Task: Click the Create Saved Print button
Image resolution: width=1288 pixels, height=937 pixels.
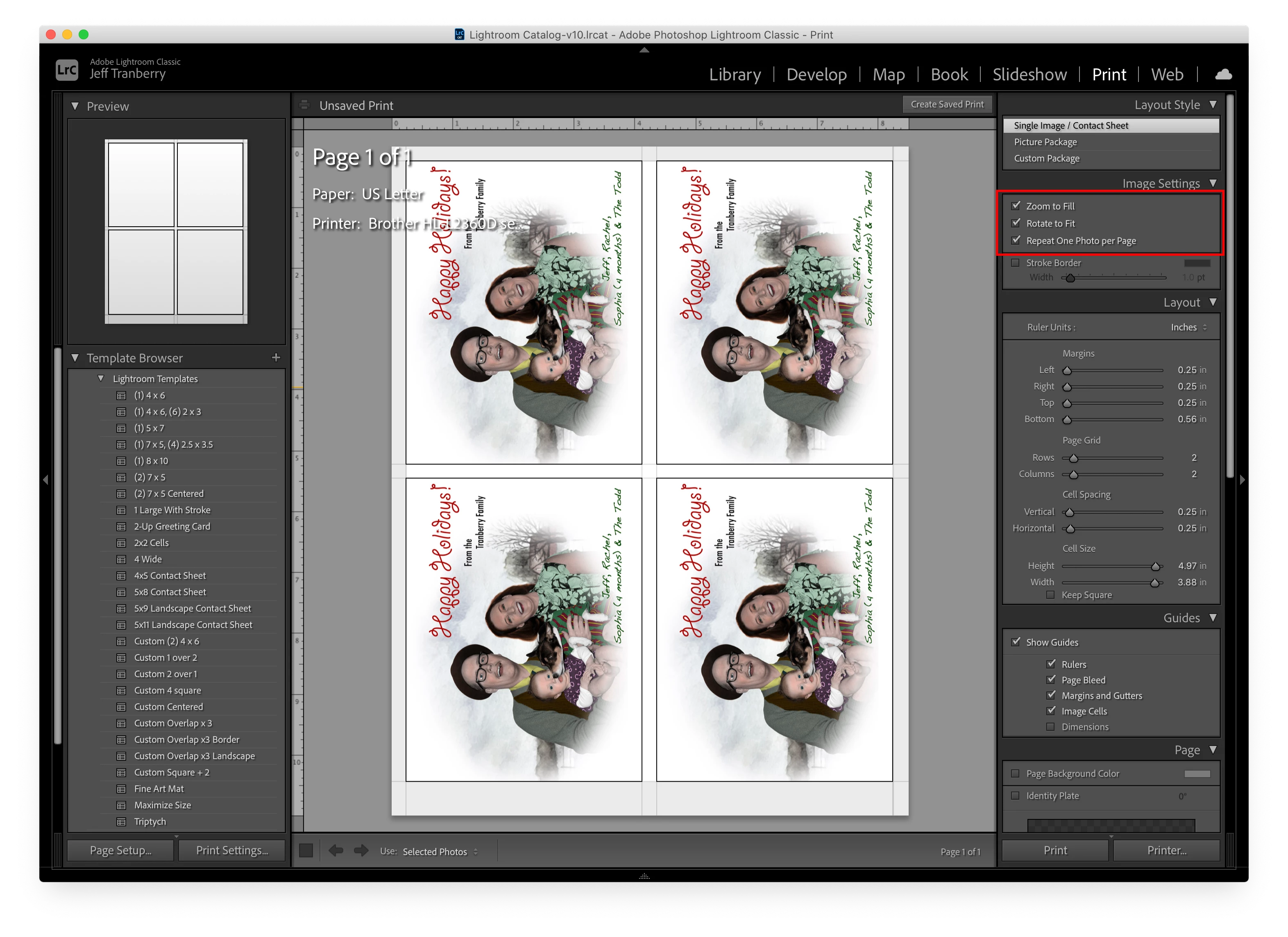Action: [x=947, y=105]
